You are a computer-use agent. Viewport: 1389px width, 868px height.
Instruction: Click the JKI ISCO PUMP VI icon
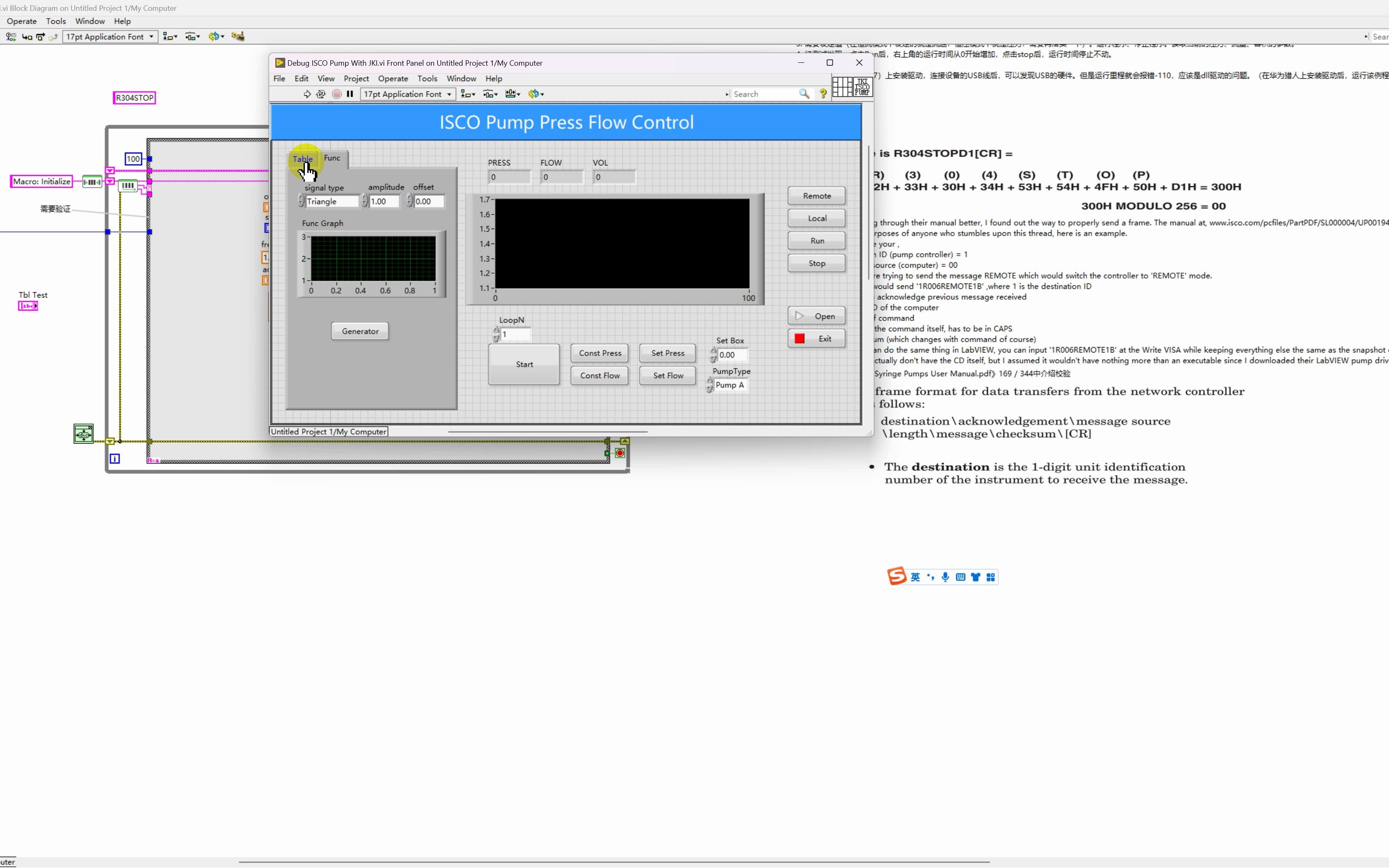[863, 87]
